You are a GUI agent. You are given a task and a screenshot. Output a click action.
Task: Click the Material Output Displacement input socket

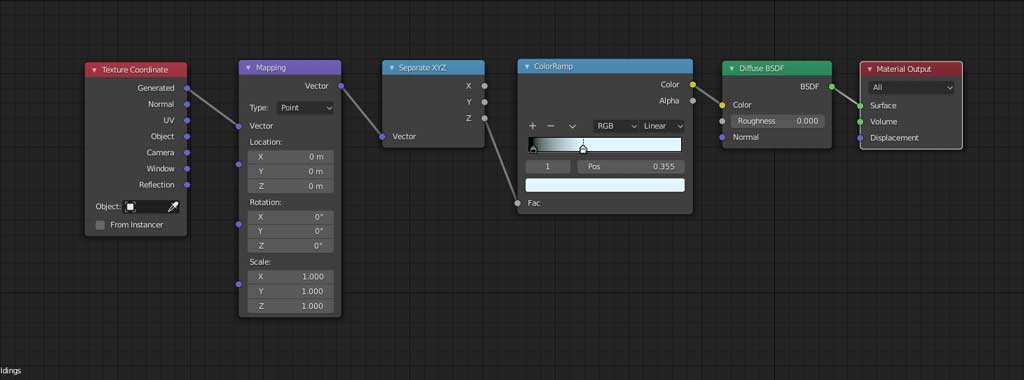pos(860,138)
